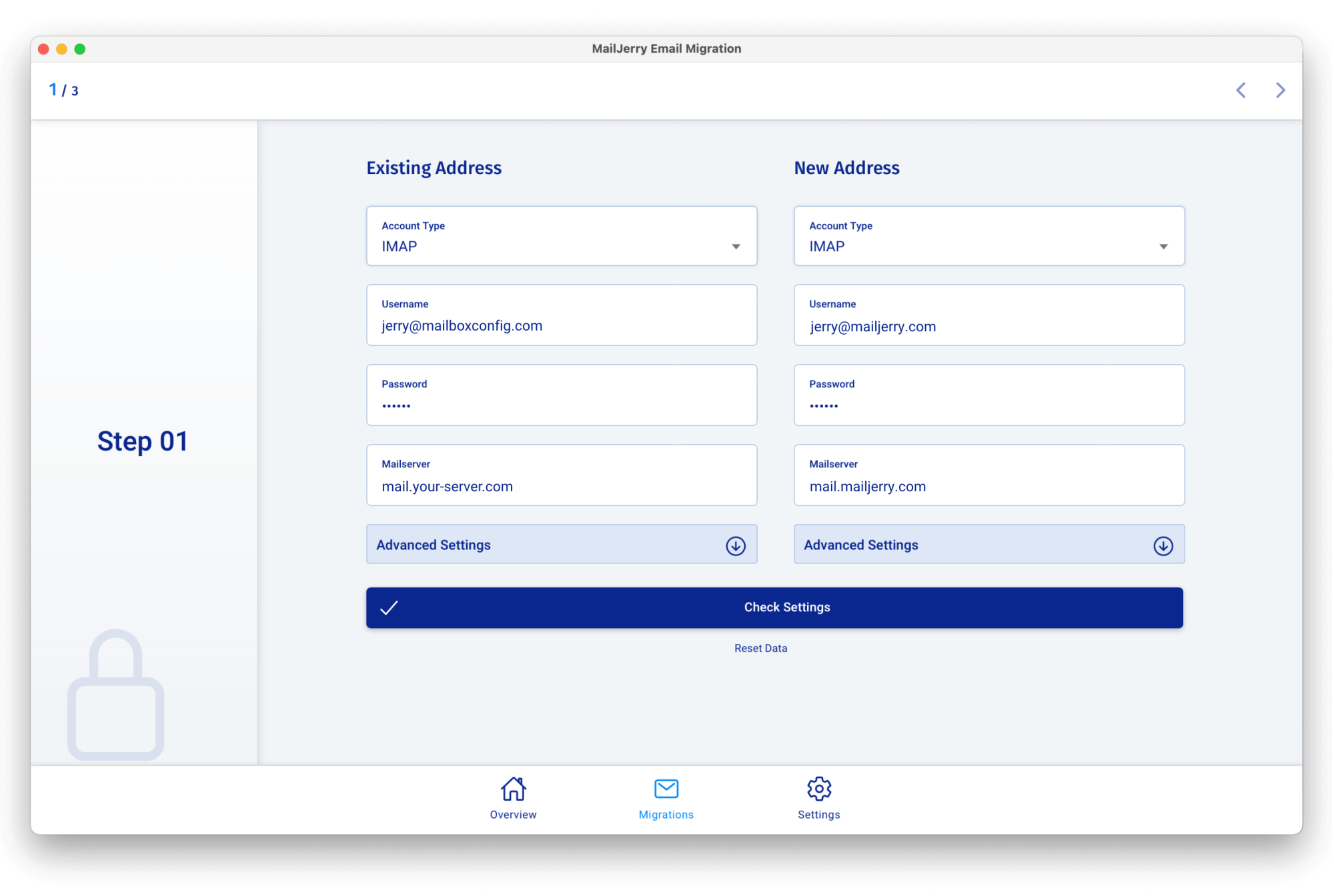Edit New Address Username field
This screenshot has height=896, width=1334.
[x=988, y=315]
